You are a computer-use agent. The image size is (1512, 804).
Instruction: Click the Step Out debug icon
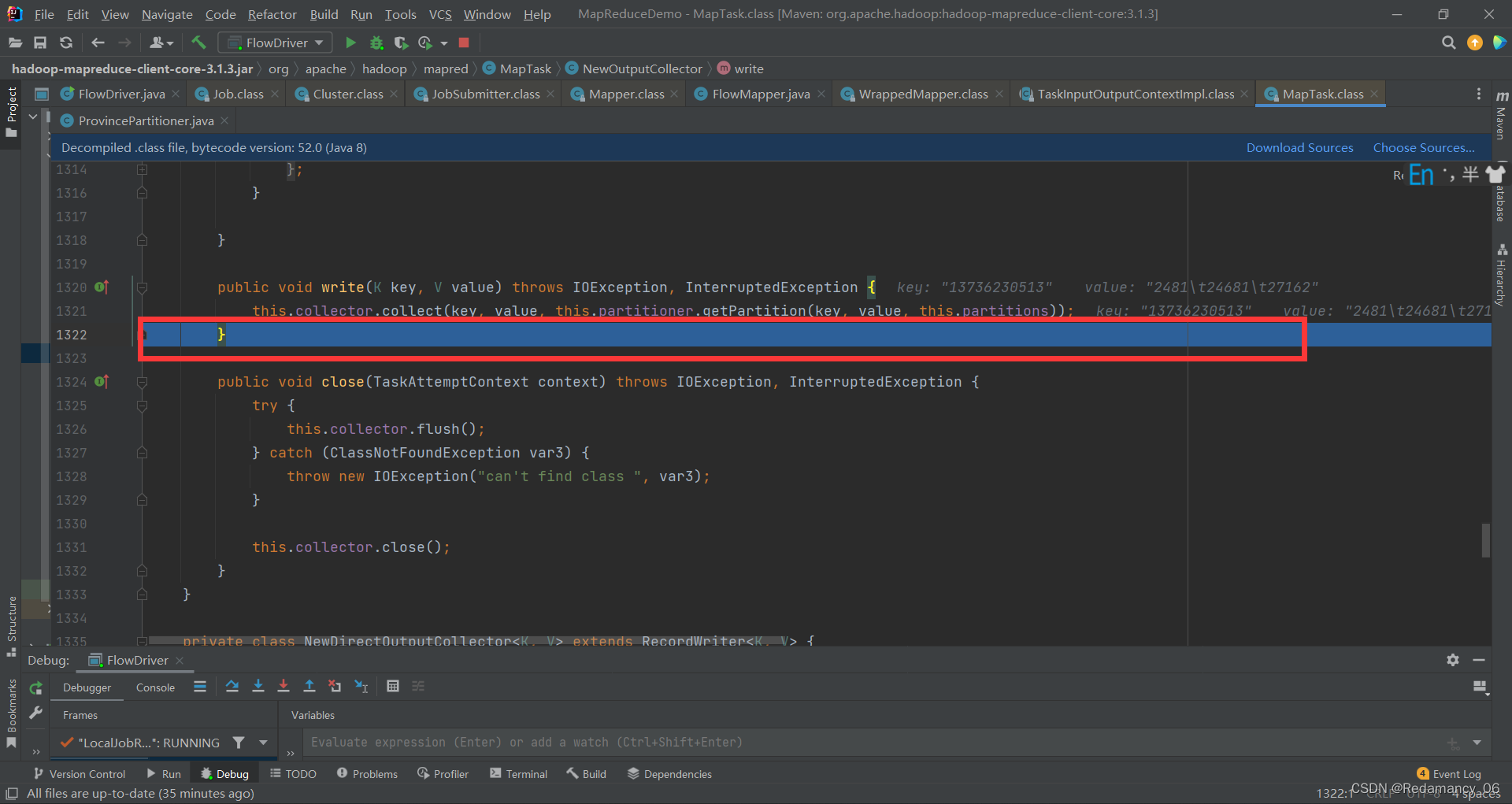(x=309, y=686)
